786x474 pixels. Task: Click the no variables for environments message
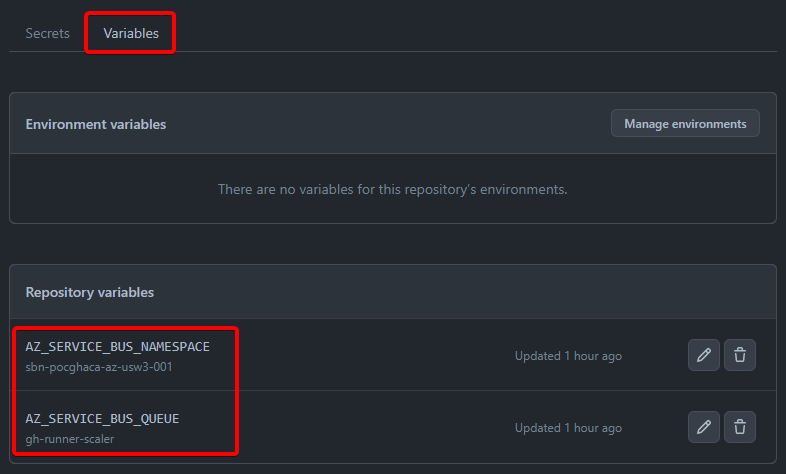[393, 189]
